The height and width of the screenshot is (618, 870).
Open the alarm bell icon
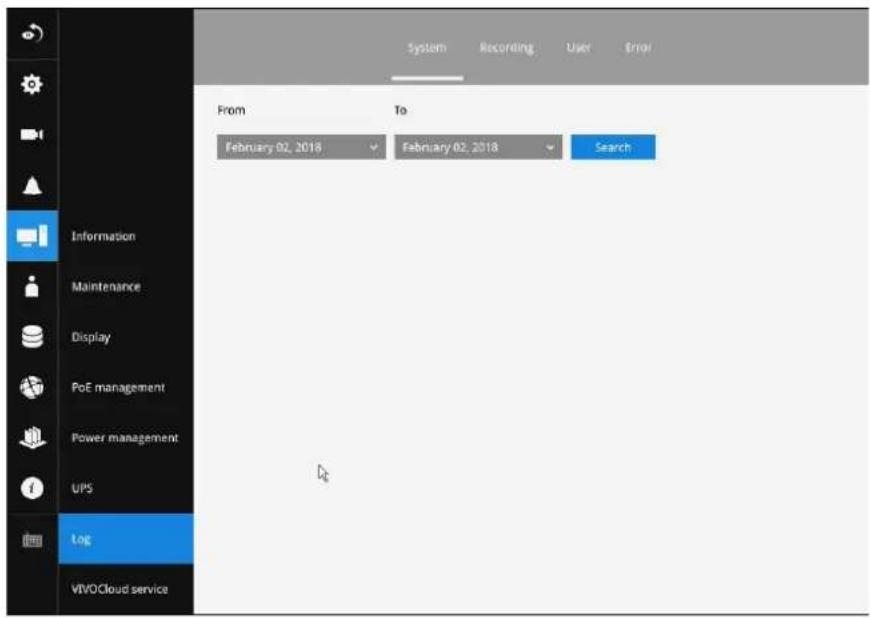(x=32, y=186)
